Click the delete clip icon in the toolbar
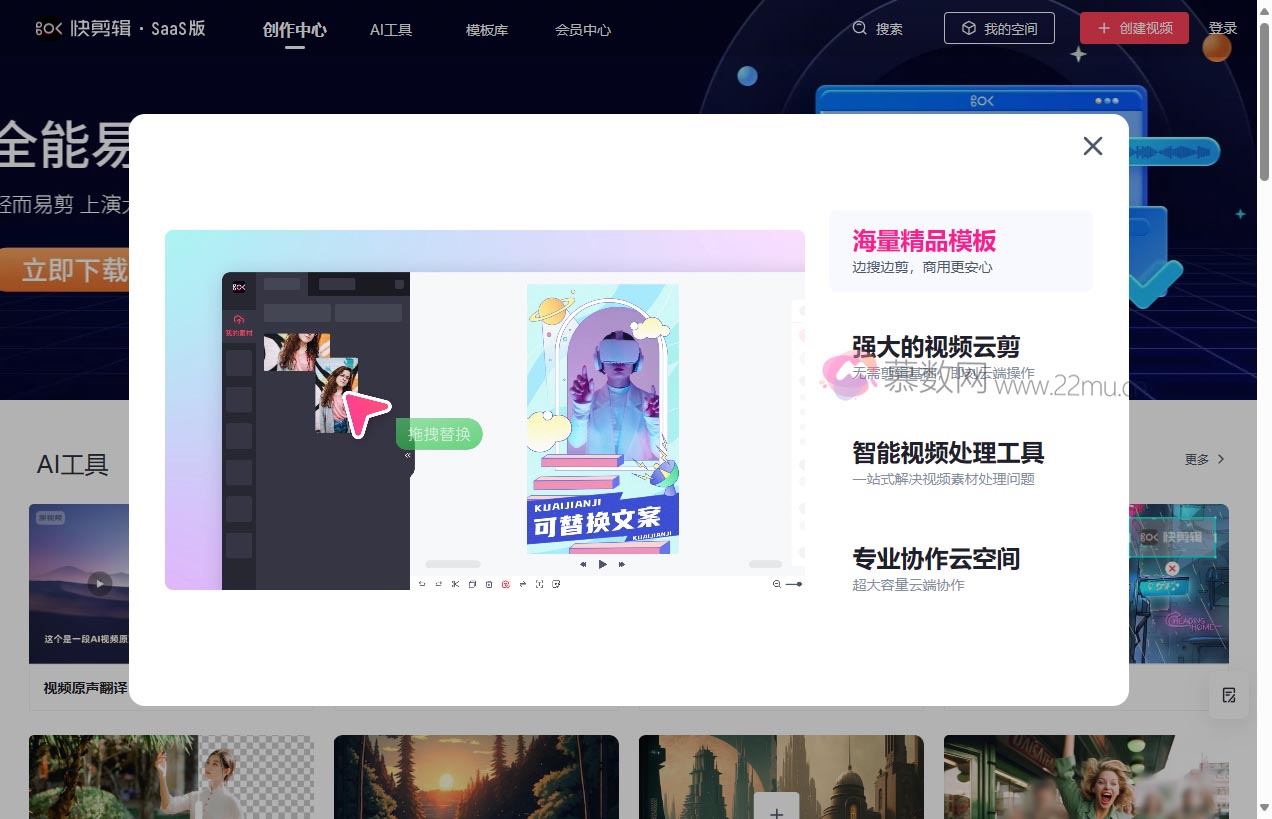The width and height of the screenshot is (1272, 819). click(489, 584)
